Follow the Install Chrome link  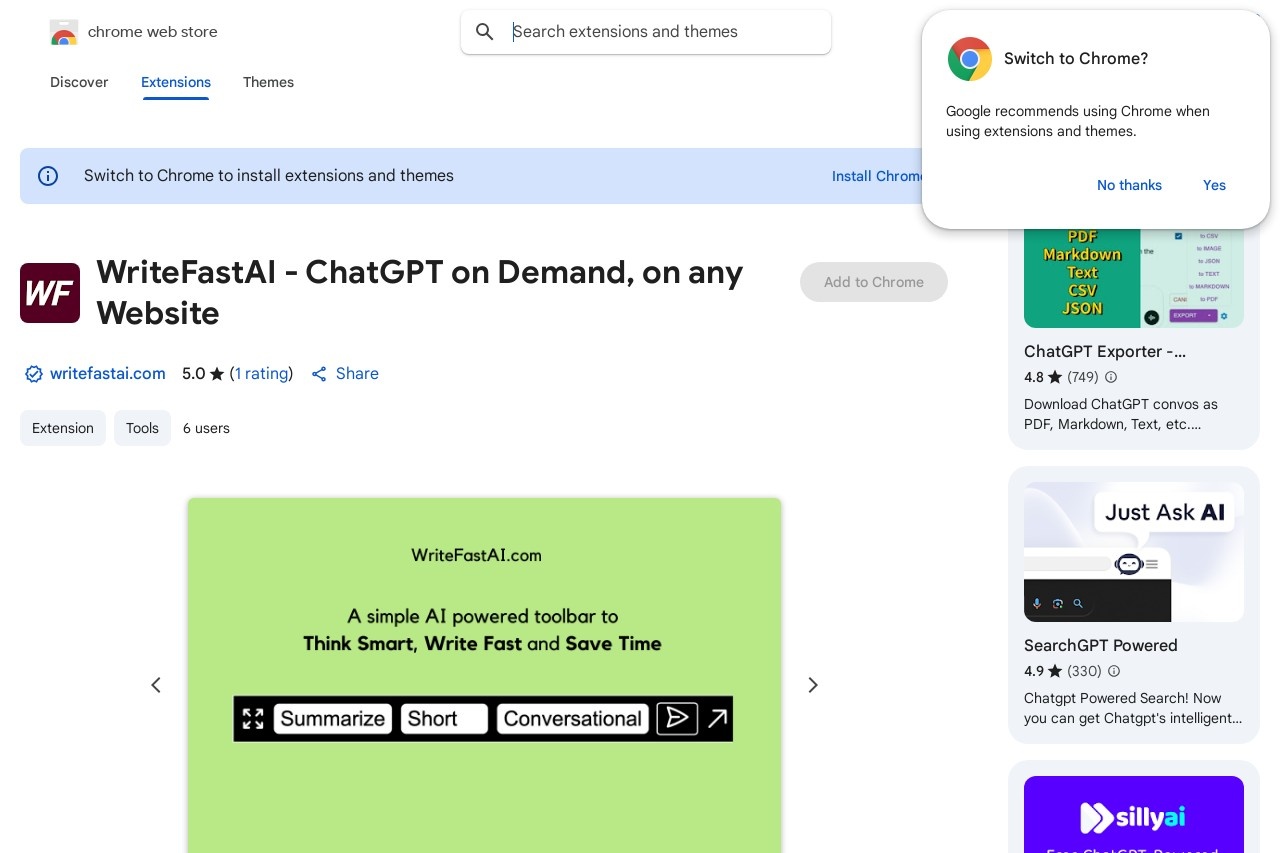(877, 176)
